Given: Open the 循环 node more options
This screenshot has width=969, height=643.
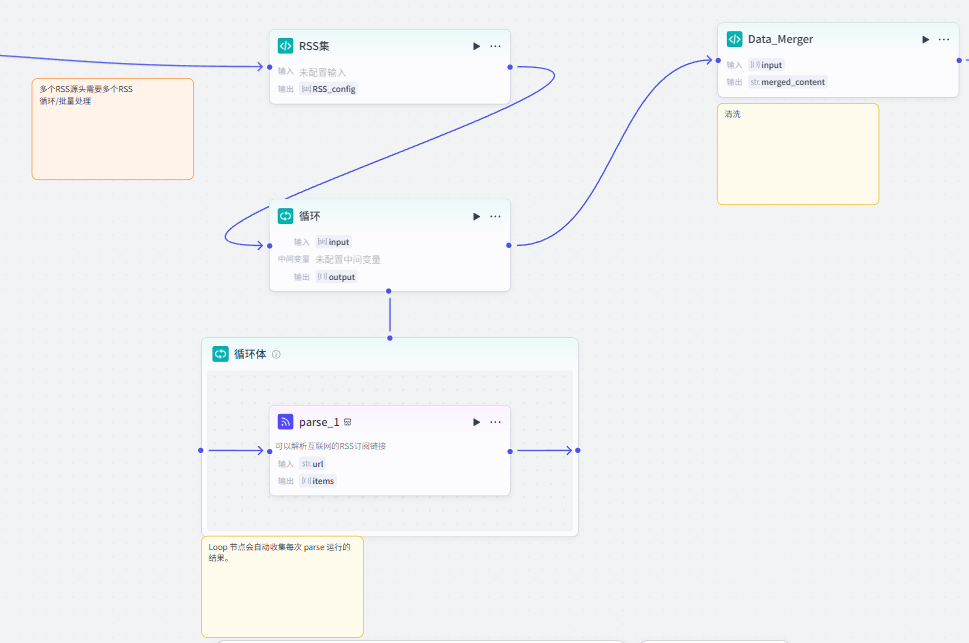Looking at the screenshot, I should point(496,216).
